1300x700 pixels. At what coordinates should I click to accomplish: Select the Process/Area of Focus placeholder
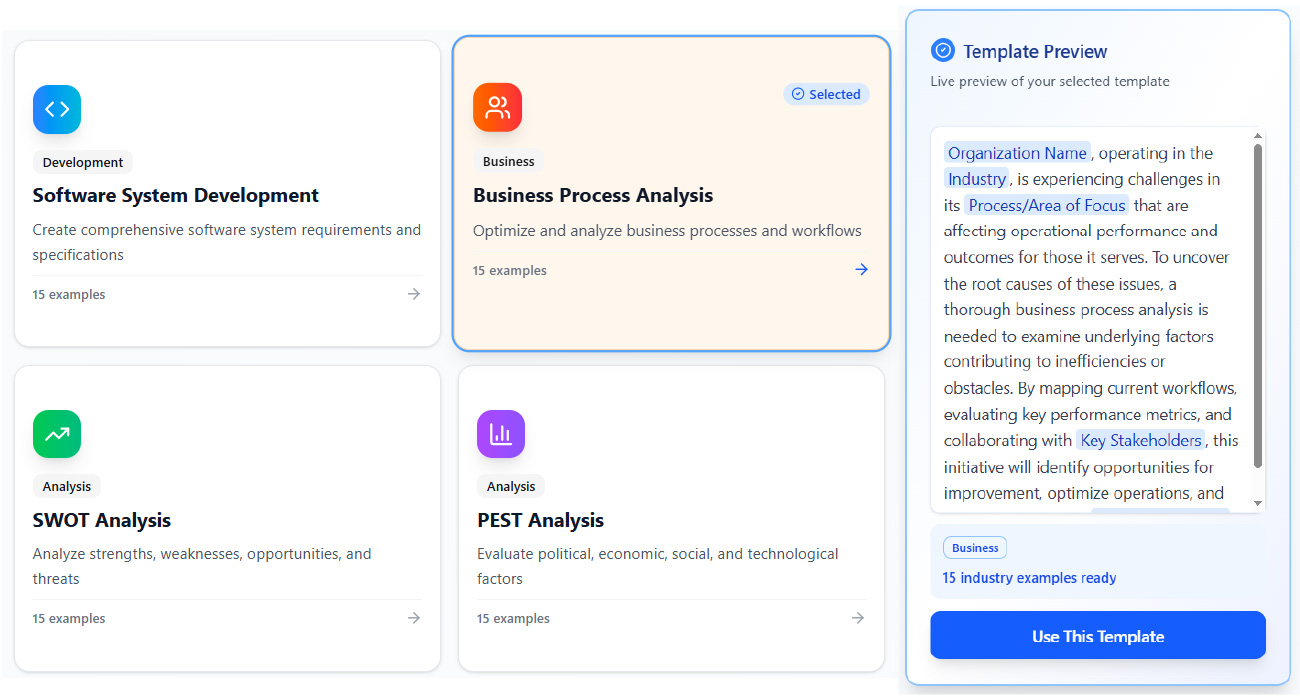(x=1046, y=205)
